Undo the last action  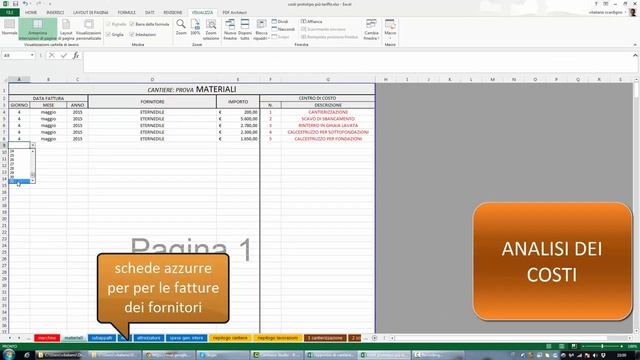point(25,4)
